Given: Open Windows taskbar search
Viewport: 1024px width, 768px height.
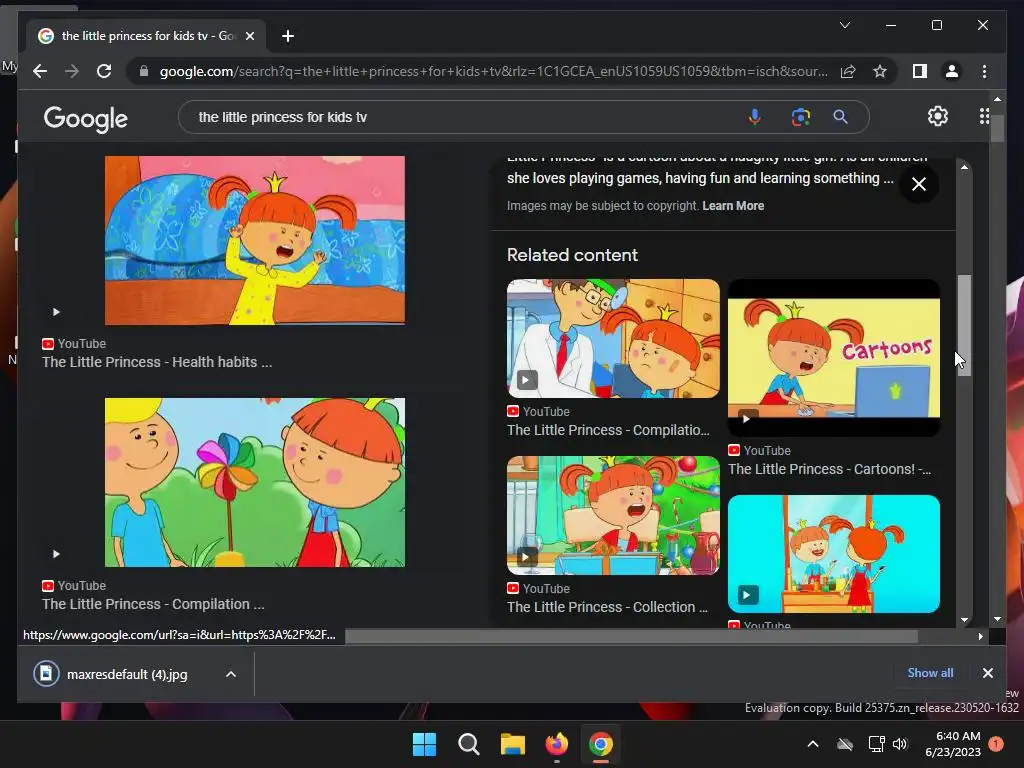Looking at the screenshot, I should [468, 744].
